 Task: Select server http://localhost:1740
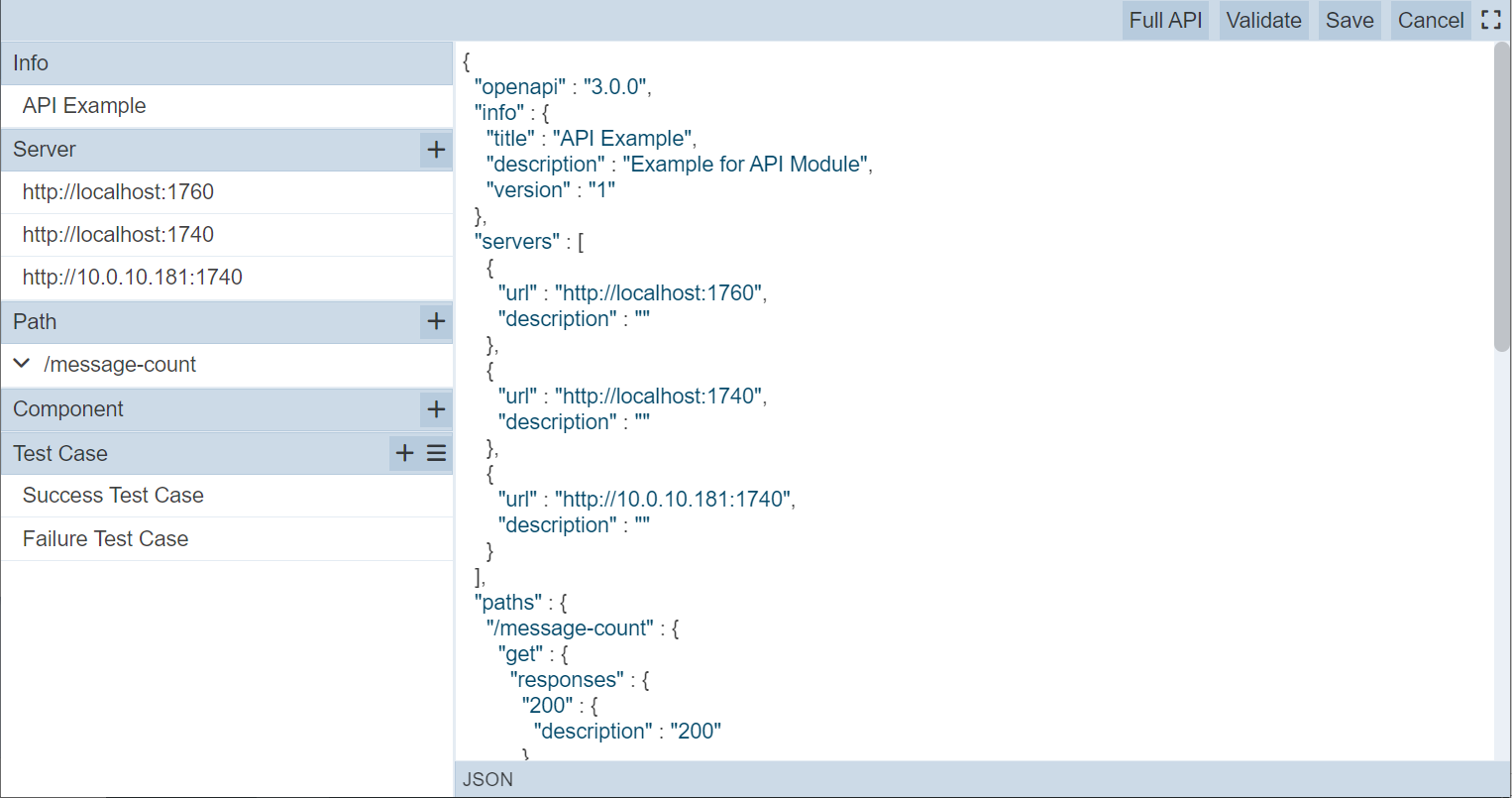[x=118, y=235]
